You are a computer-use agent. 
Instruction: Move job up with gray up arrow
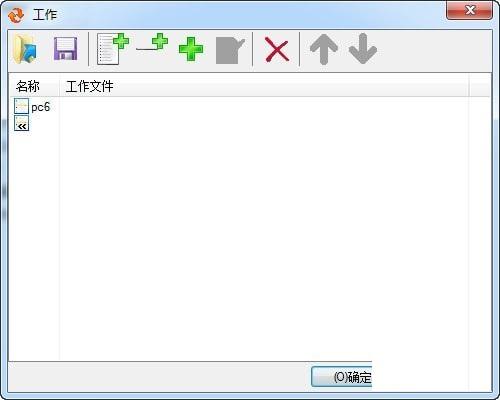pos(324,49)
